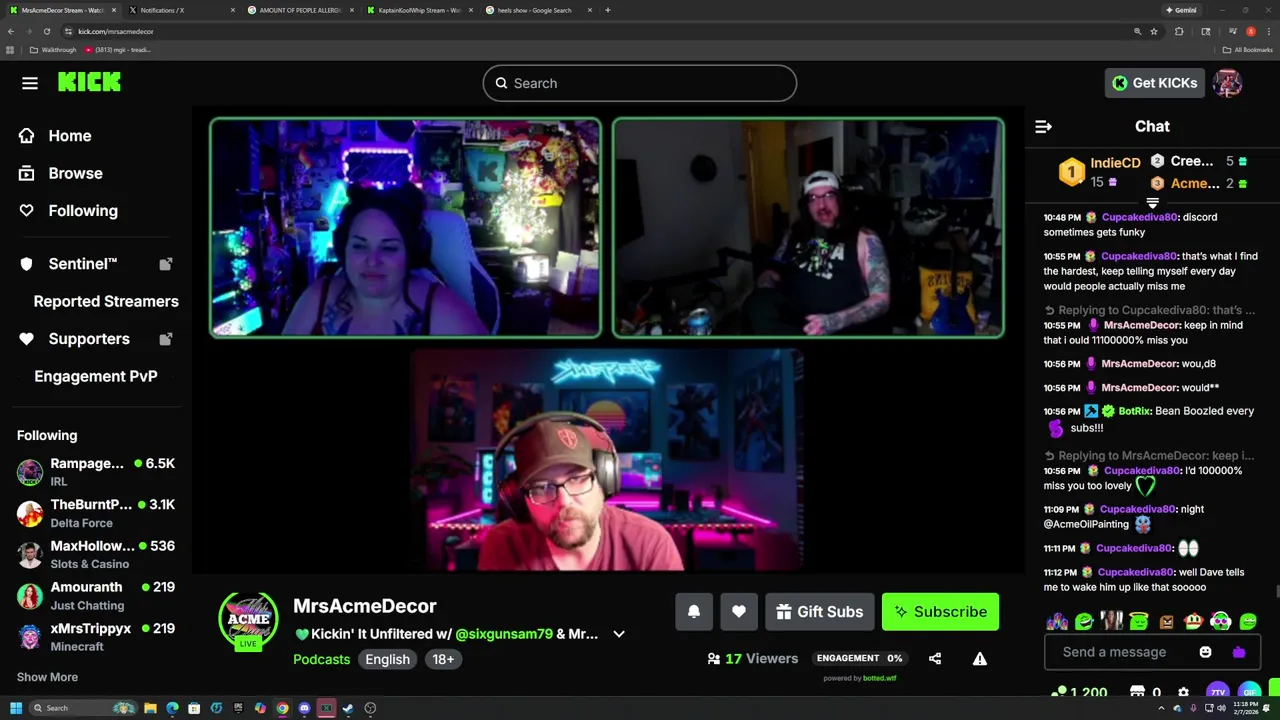Viewport: 1280px width, 720px height.
Task: Open Windows Start menu
Action: 16,708
